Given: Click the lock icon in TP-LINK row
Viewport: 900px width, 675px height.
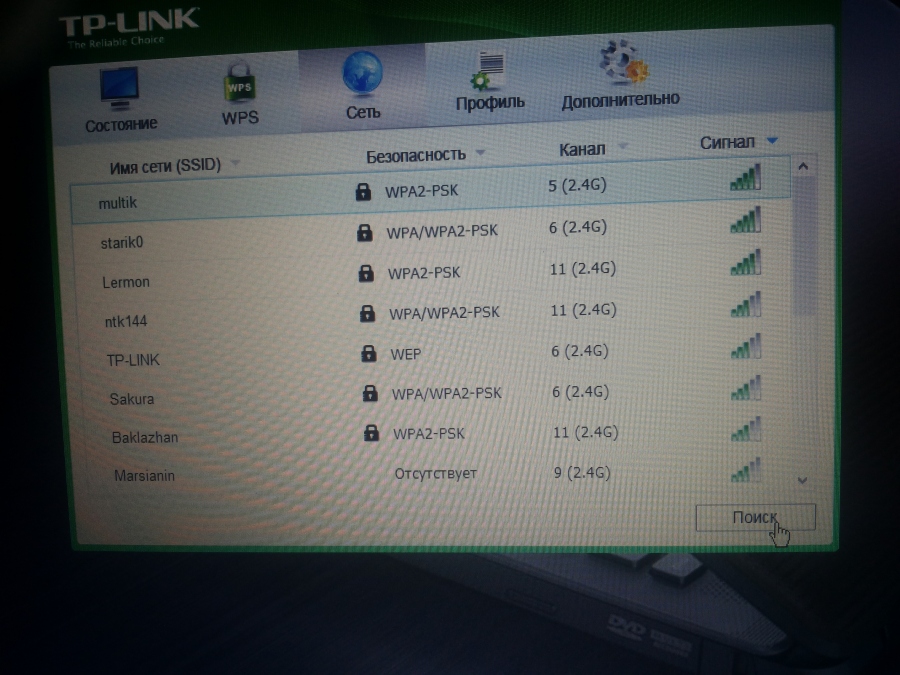Looking at the screenshot, I should pyautogui.click(x=368, y=354).
